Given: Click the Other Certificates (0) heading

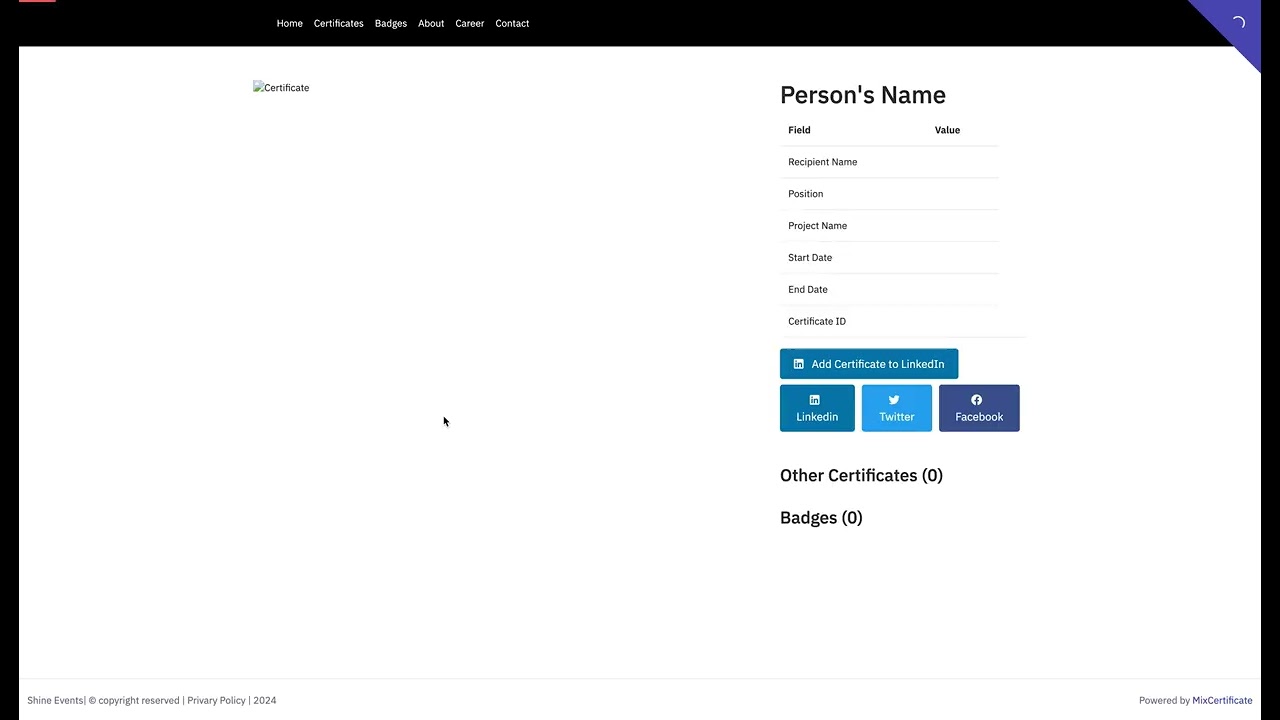Looking at the screenshot, I should pyautogui.click(x=861, y=475).
